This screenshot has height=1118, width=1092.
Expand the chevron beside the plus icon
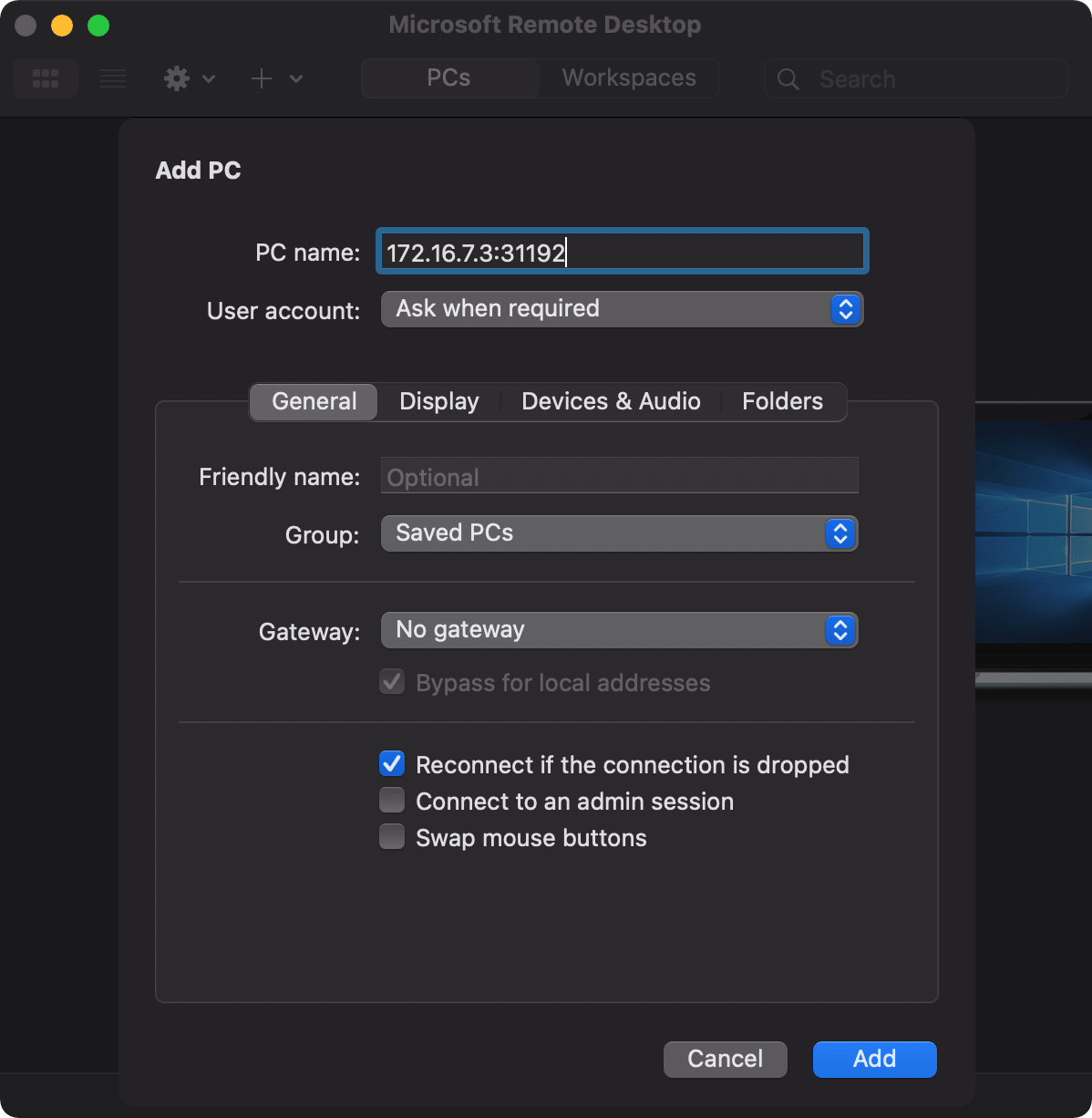(296, 79)
